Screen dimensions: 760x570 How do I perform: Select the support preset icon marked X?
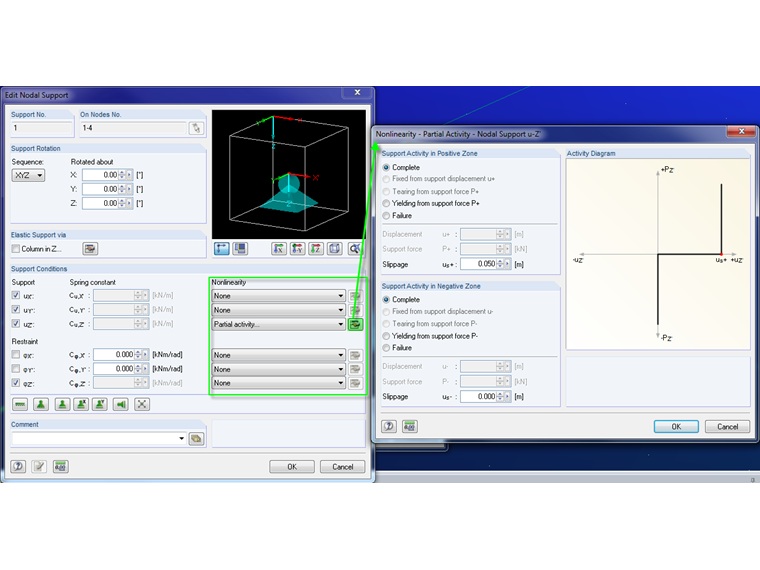(x=81, y=404)
